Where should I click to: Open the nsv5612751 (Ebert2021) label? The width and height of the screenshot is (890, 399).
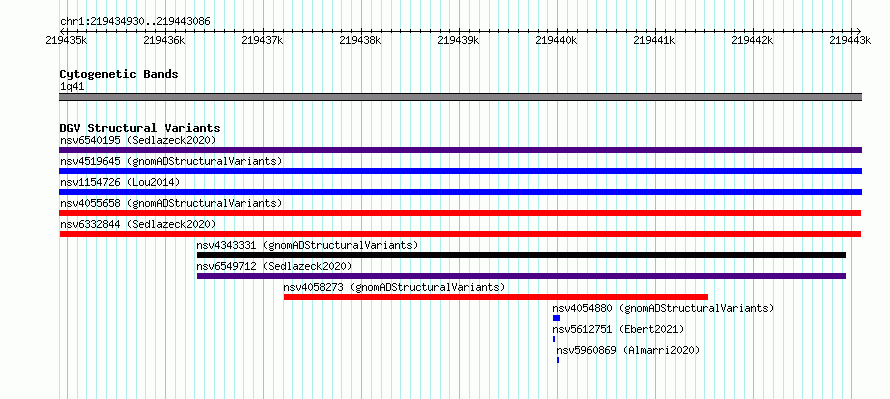tap(618, 329)
